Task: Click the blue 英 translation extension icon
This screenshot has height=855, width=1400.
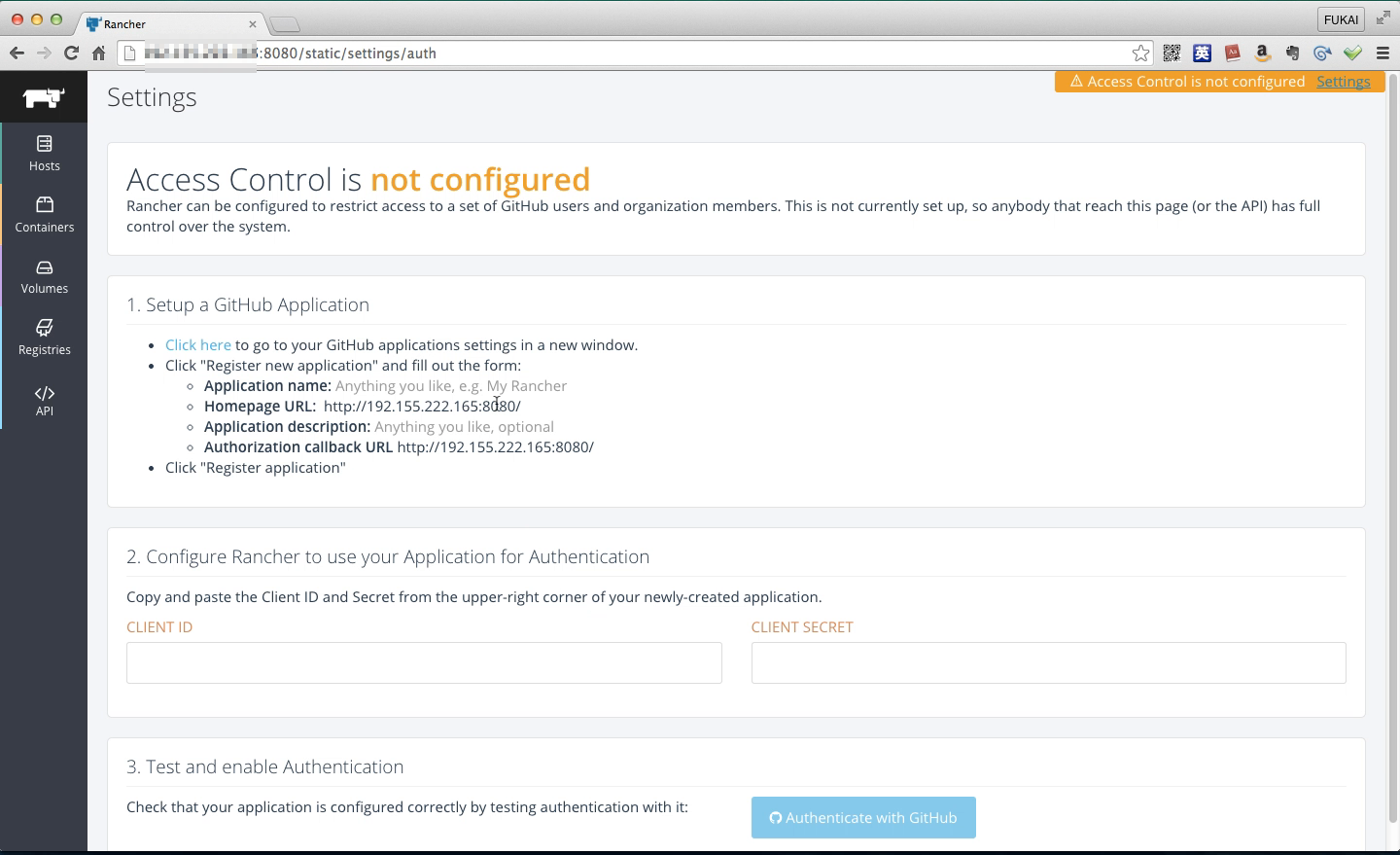Action: tap(1203, 53)
